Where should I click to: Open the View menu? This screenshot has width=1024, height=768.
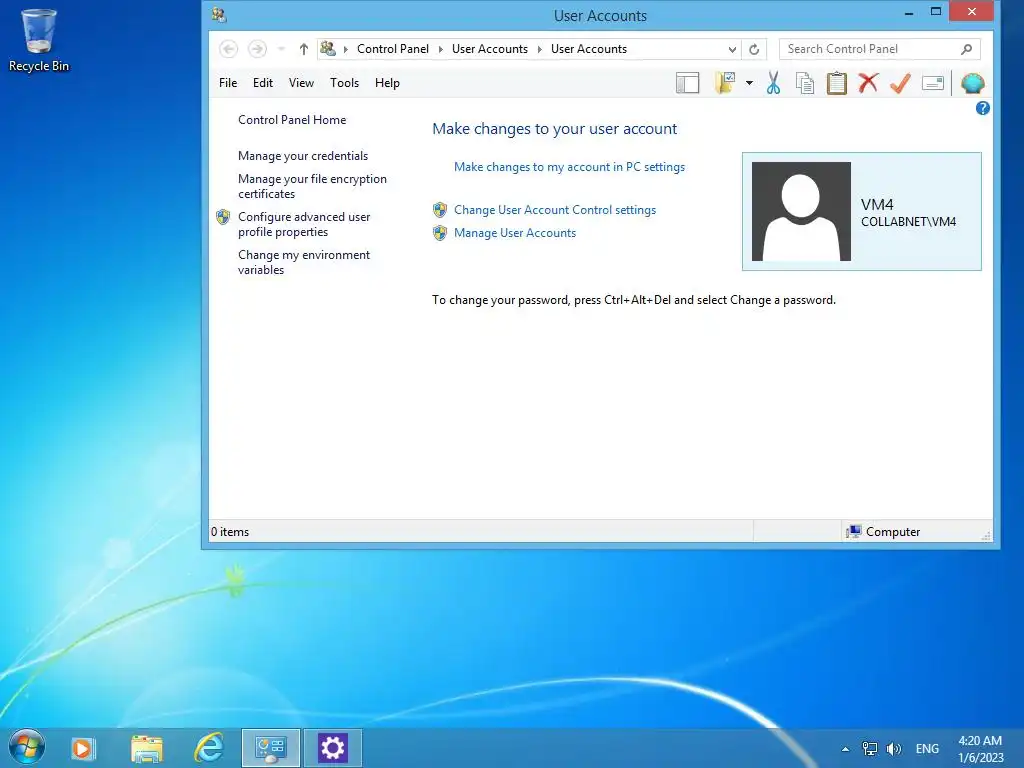[301, 83]
